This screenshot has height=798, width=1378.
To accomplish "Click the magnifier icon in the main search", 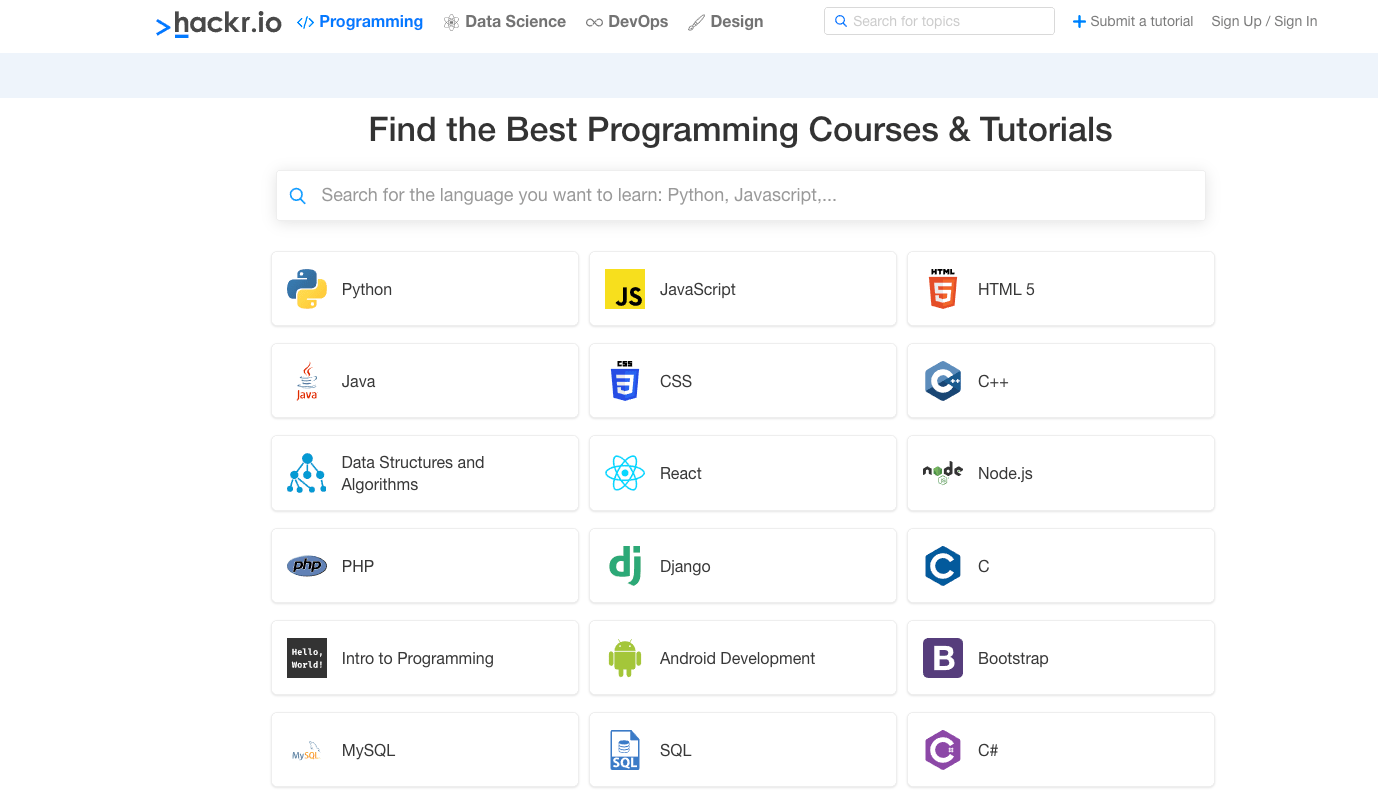I will click(297, 196).
